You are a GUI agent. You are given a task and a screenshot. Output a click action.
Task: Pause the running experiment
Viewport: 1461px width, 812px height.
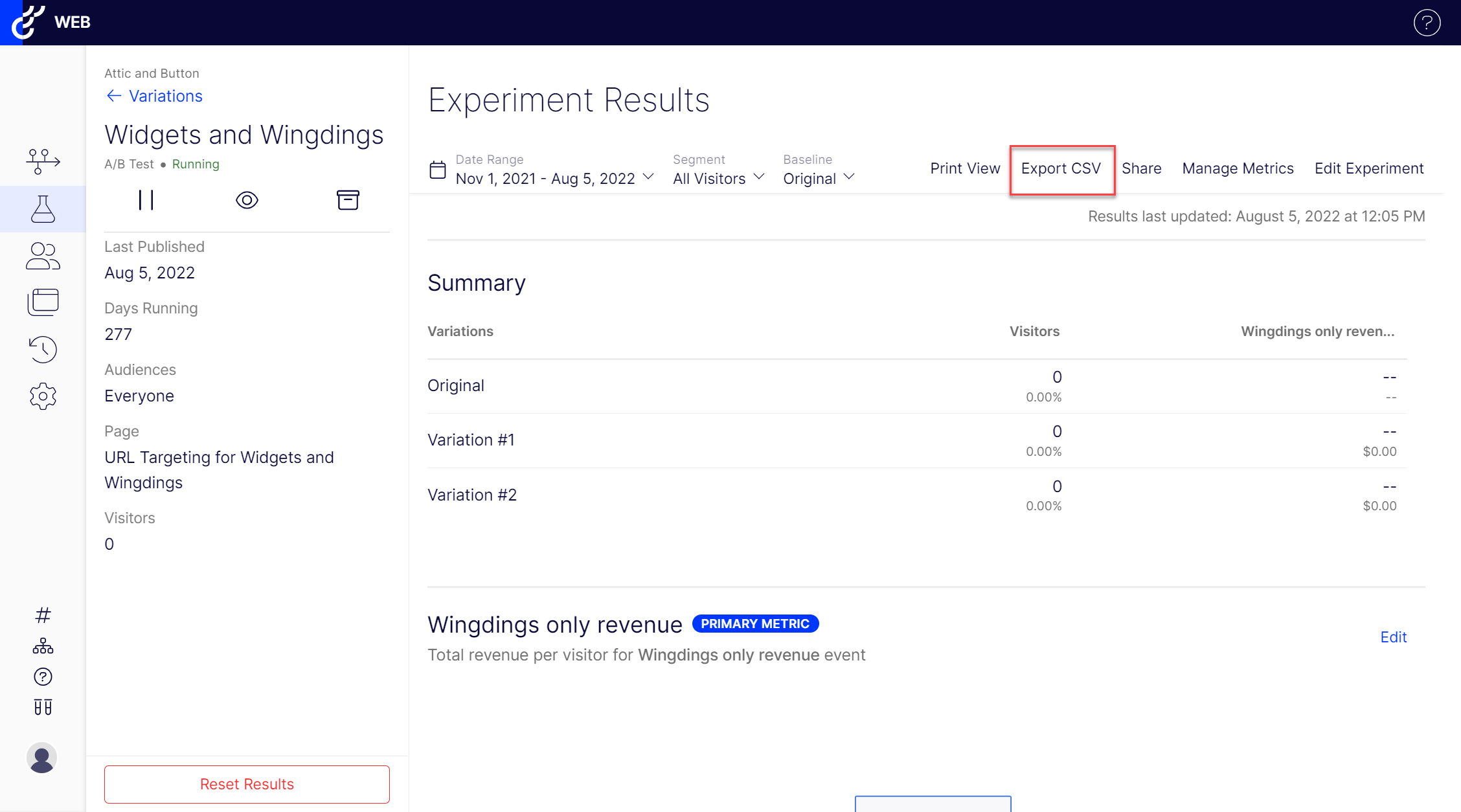click(146, 200)
